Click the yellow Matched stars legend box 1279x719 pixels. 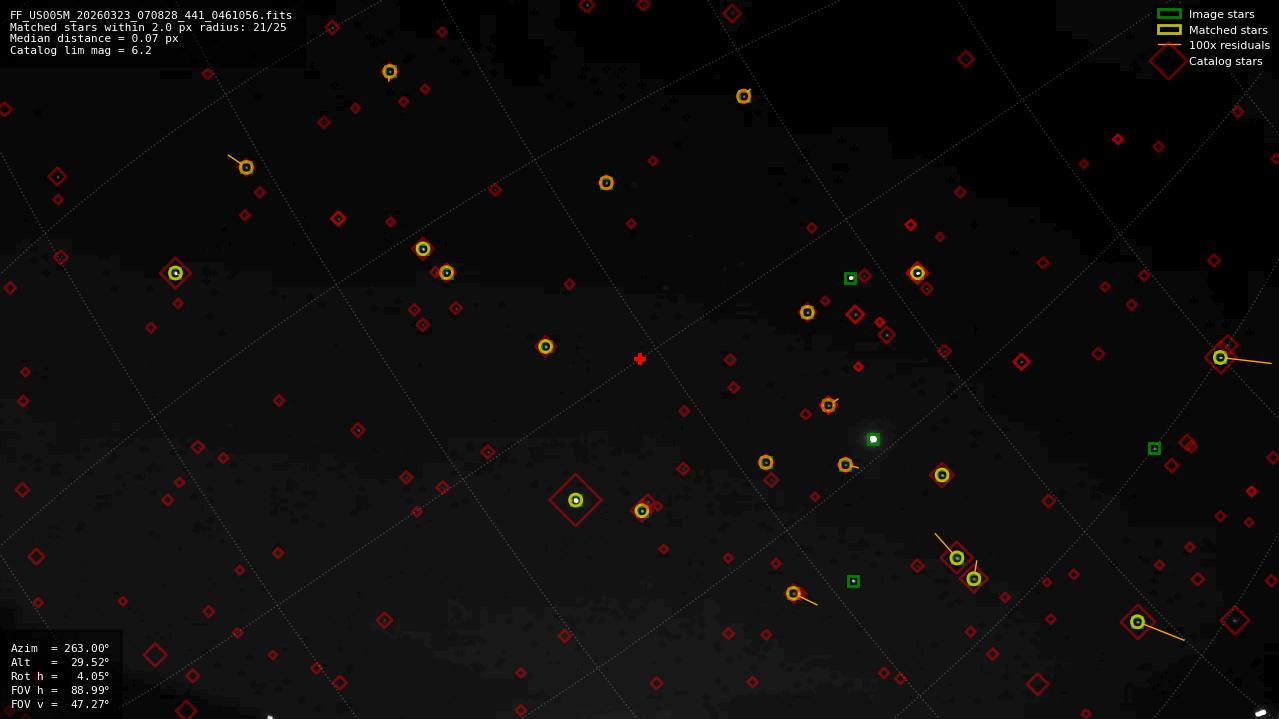tap(1169, 30)
